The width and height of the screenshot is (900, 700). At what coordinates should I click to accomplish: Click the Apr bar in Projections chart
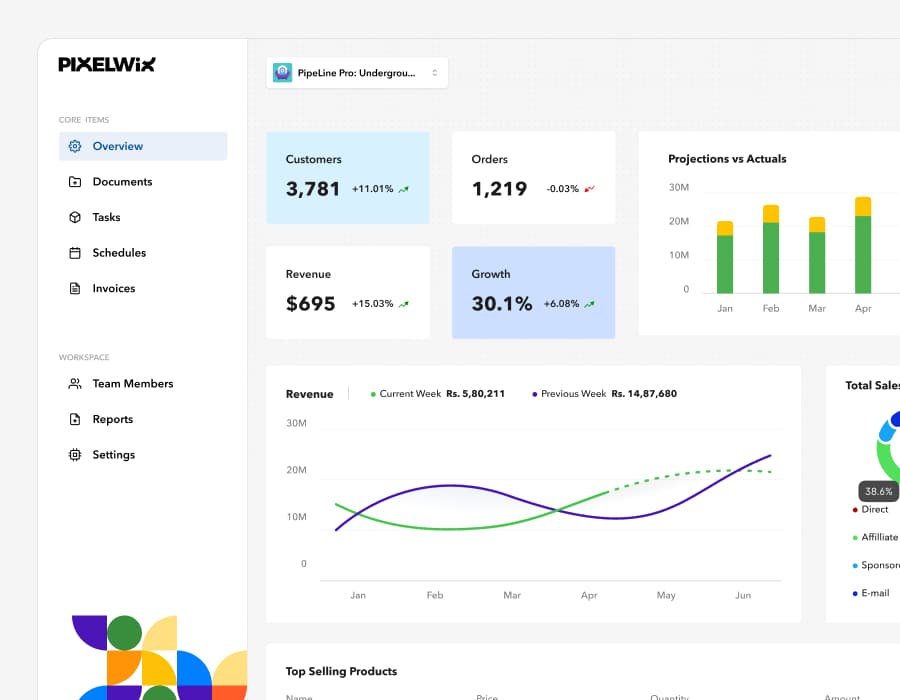pyautogui.click(x=863, y=245)
